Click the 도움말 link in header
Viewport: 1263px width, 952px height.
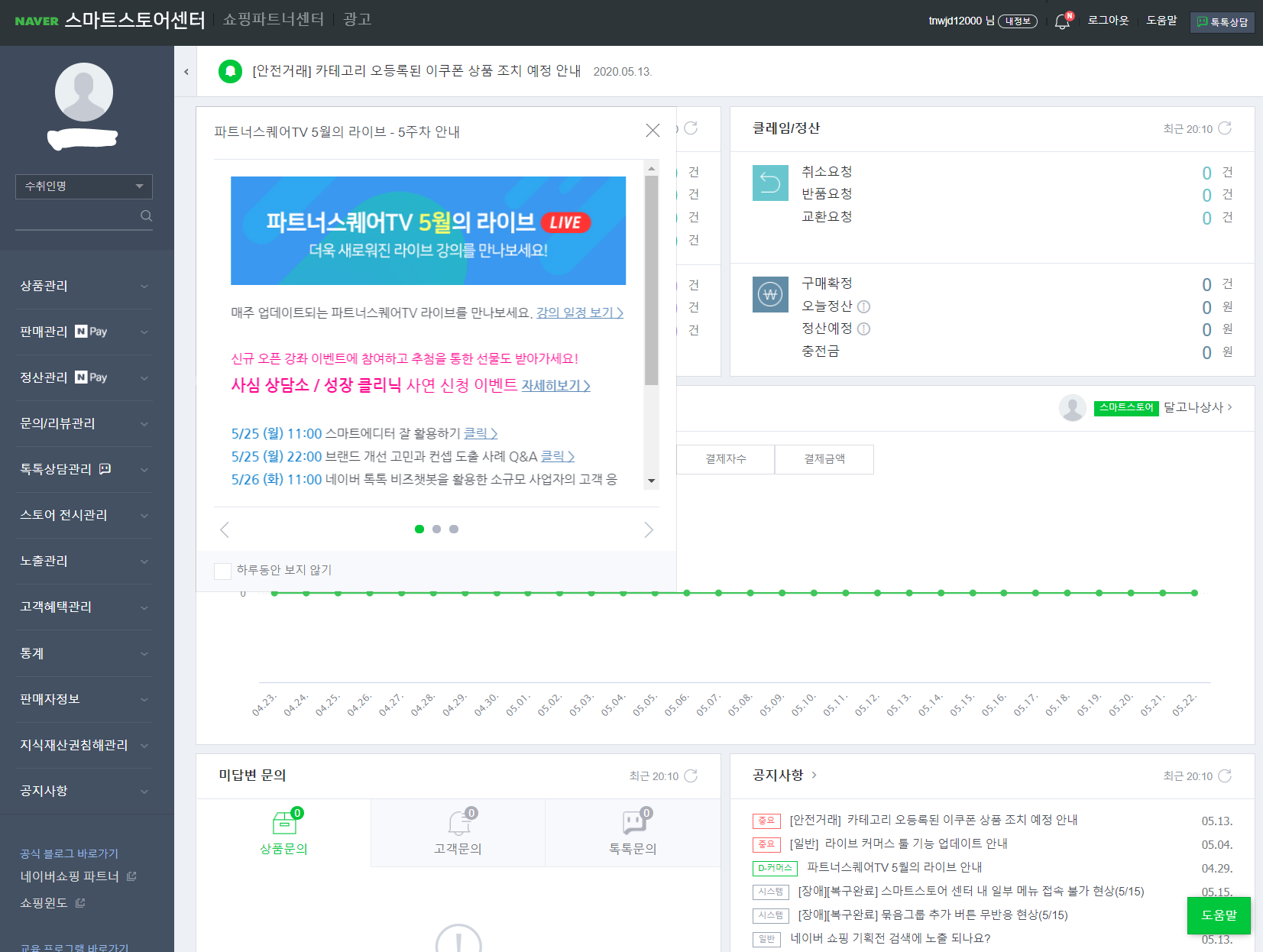tap(1161, 21)
